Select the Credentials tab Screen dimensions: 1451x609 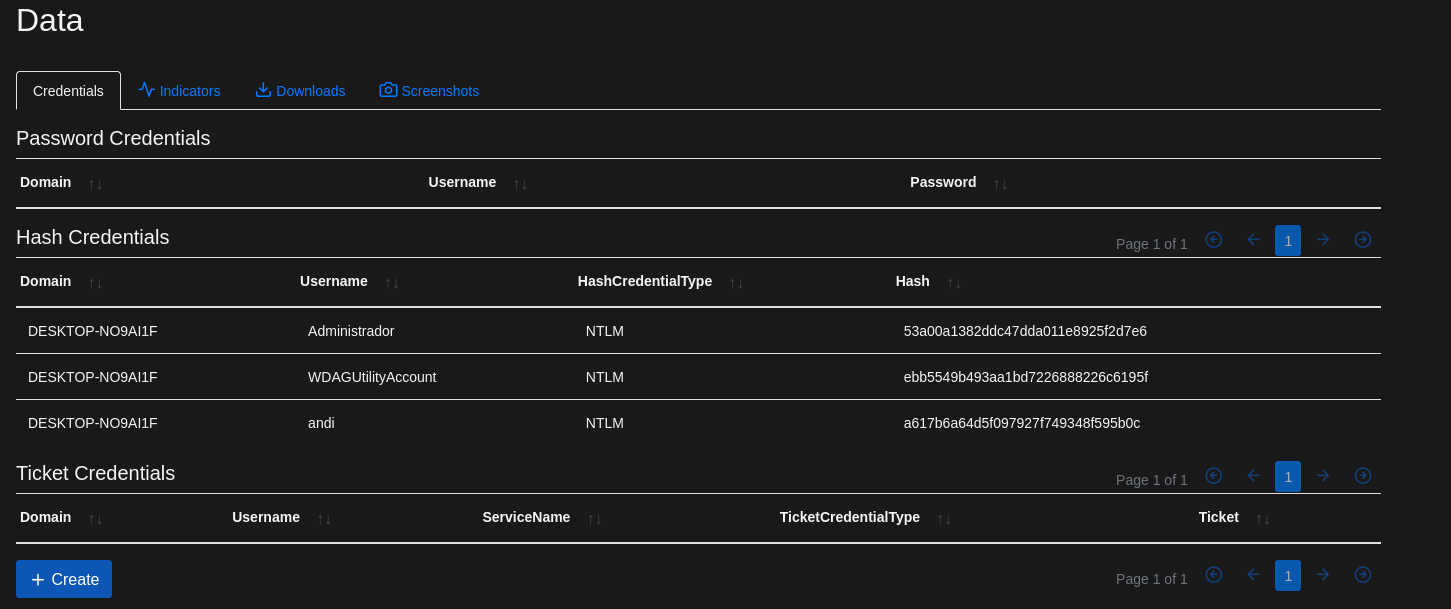[68, 91]
